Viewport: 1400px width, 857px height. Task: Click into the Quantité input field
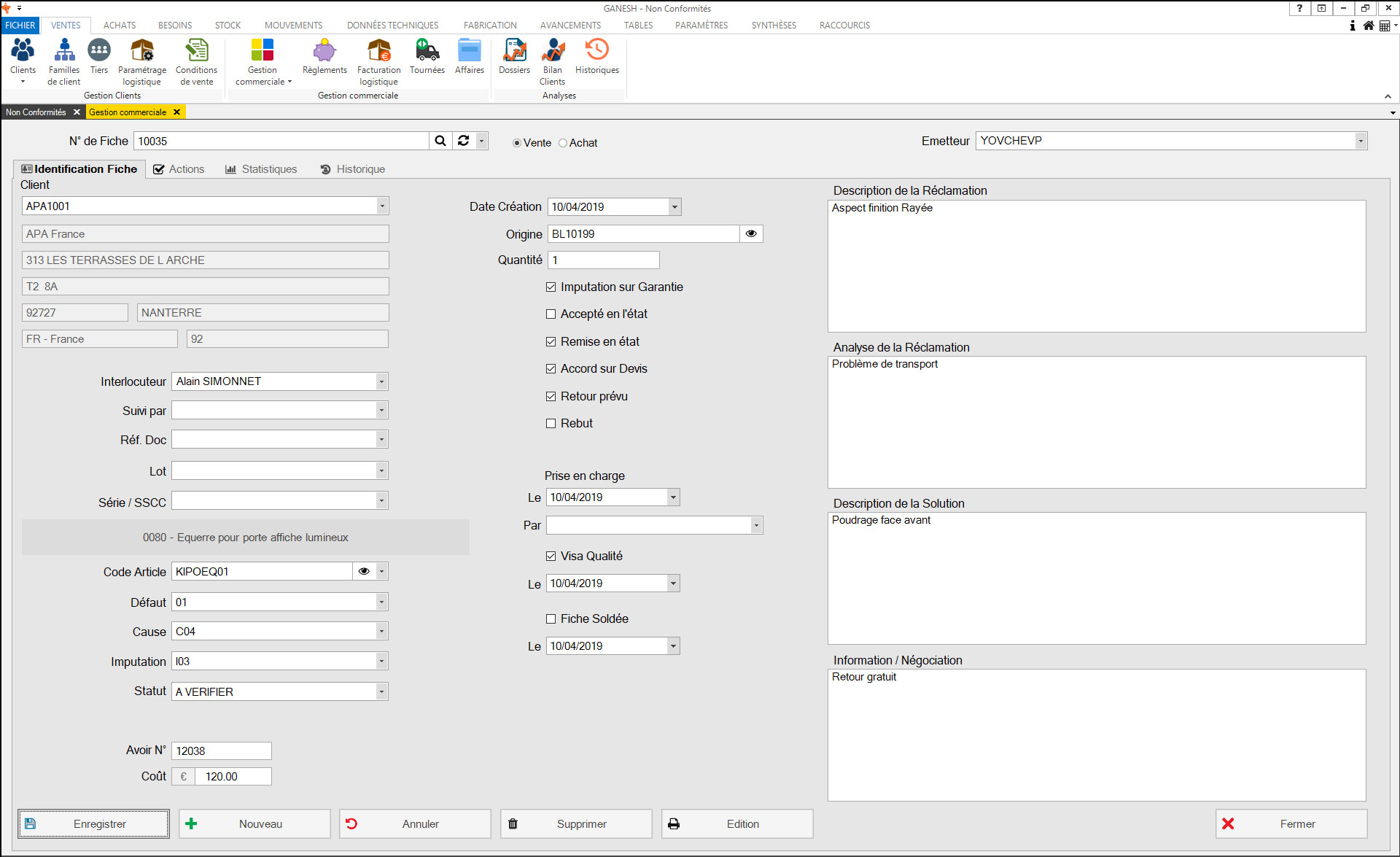[x=603, y=260]
